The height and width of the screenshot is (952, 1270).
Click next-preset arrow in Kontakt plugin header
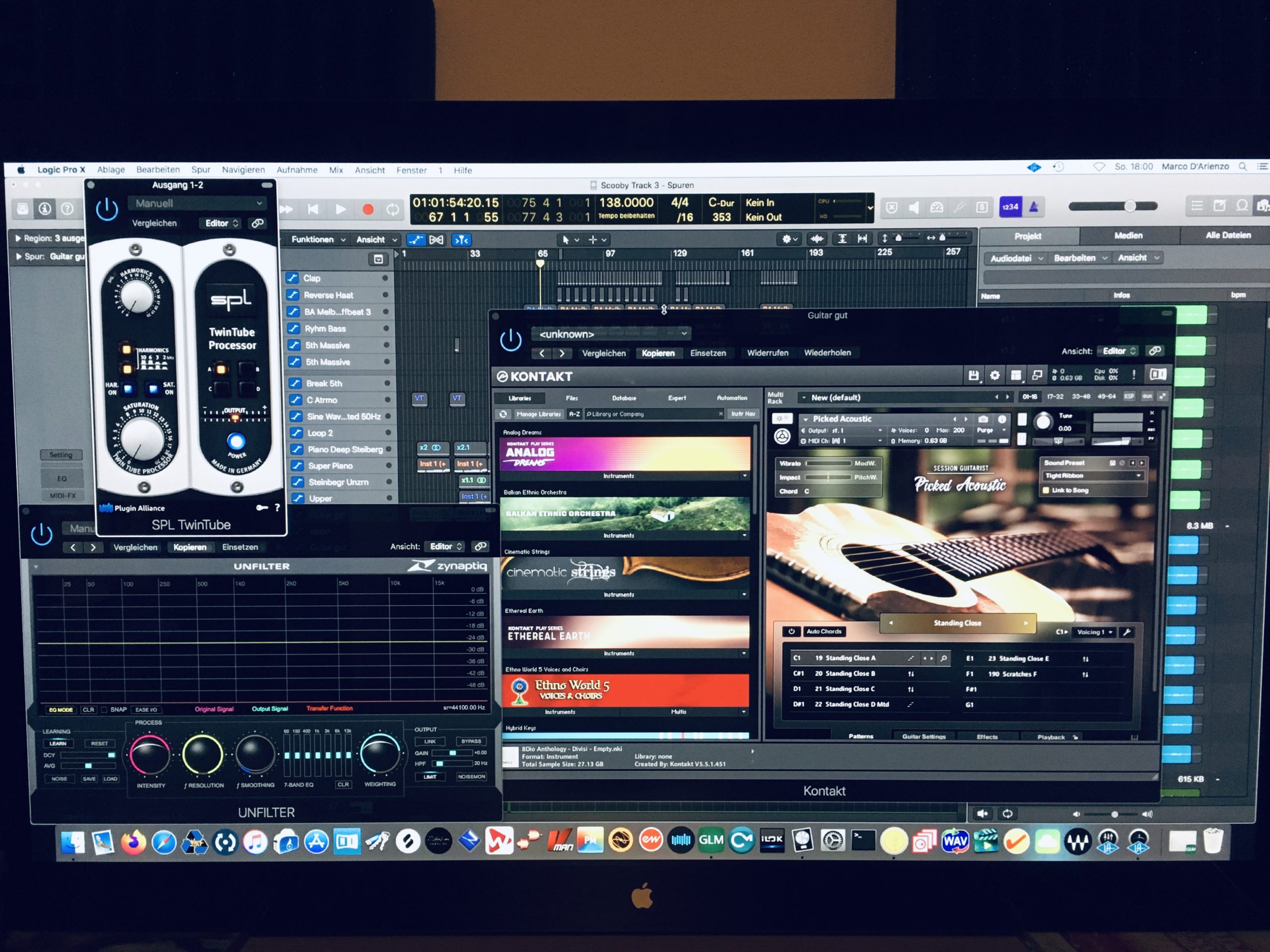tap(562, 354)
